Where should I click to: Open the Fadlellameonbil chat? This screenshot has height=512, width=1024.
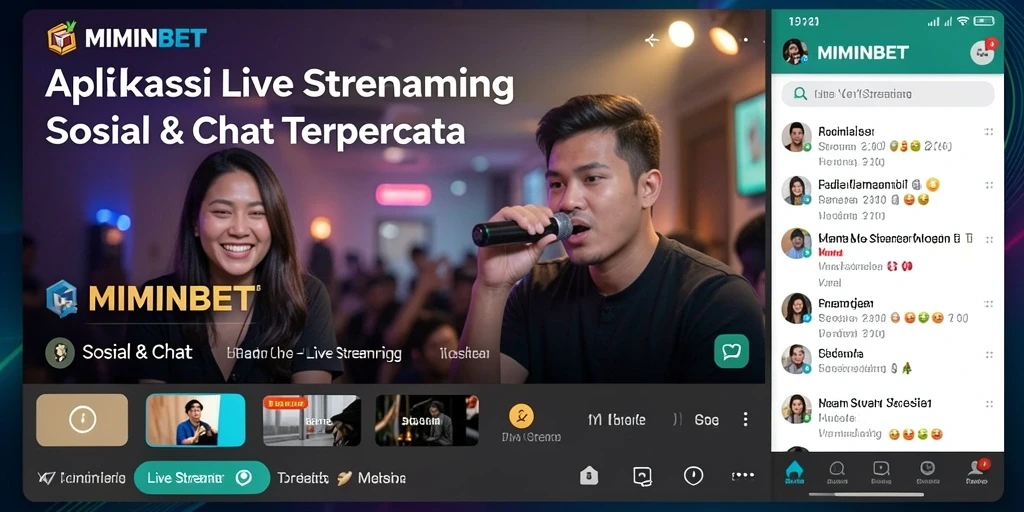coord(888,199)
